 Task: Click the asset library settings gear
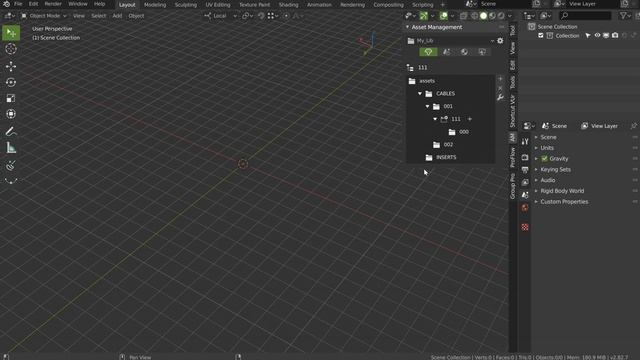[500, 41]
